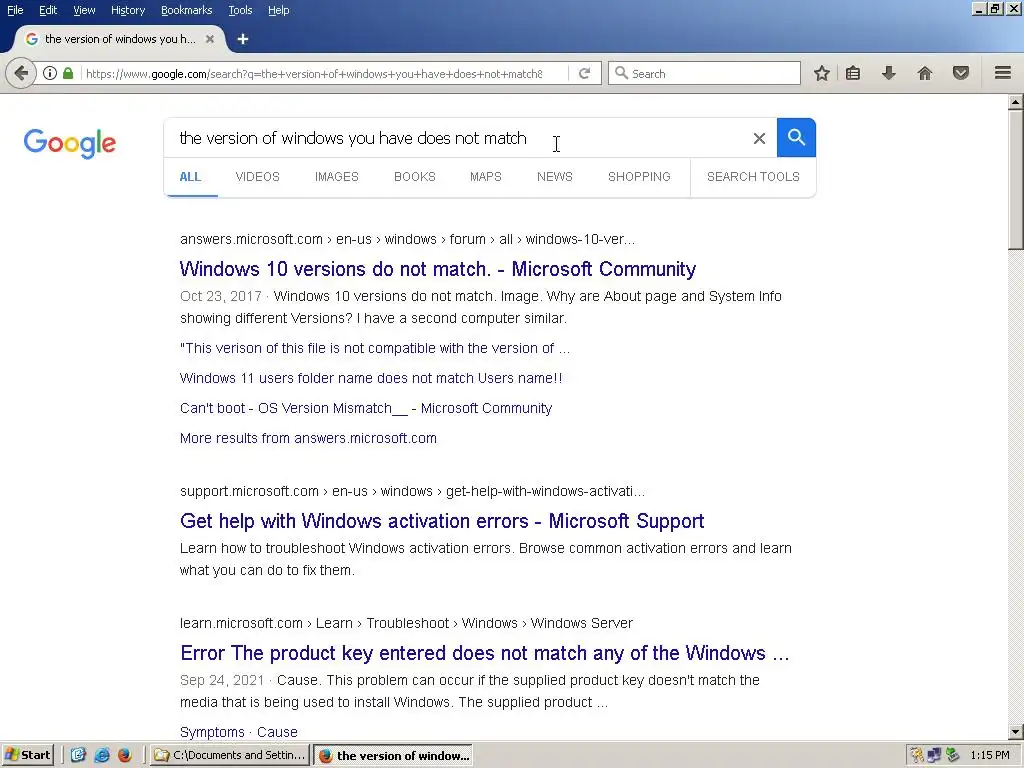Open 'More results from answers.microsoft.com'
This screenshot has height=768, width=1024.
(x=308, y=438)
